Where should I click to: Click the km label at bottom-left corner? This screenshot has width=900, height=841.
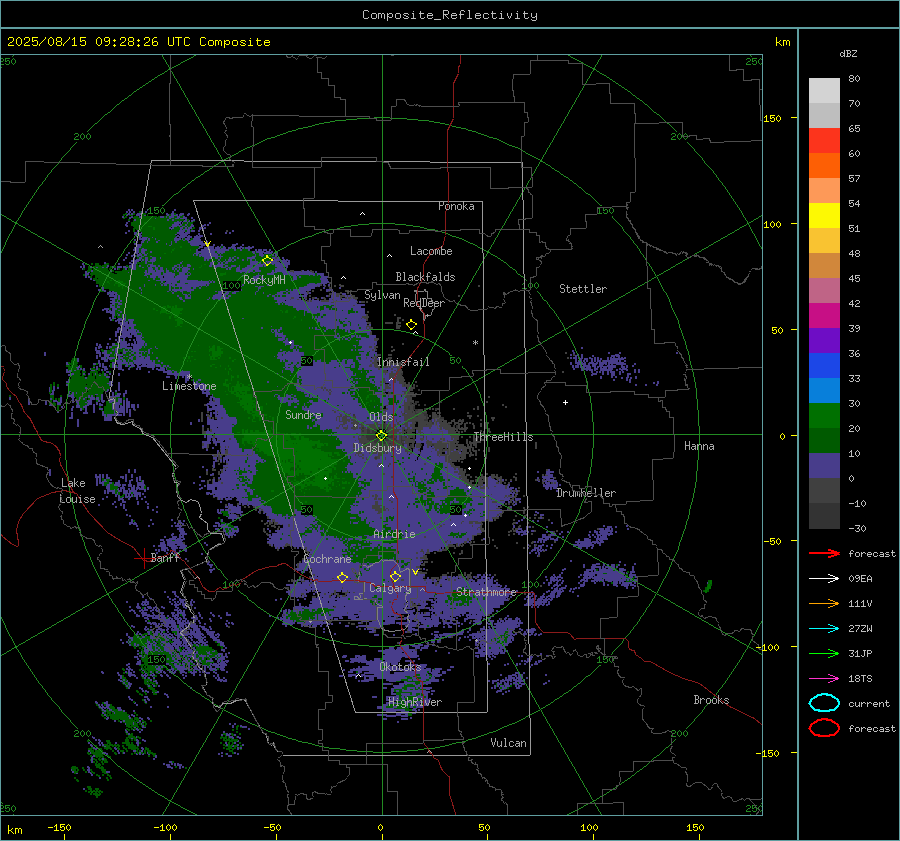point(14,830)
